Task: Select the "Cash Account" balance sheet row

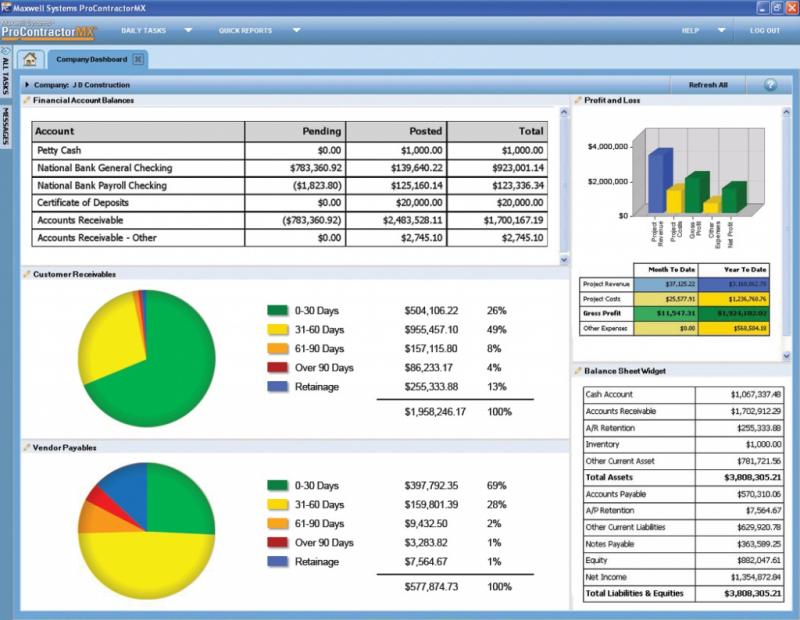Action: coord(684,394)
